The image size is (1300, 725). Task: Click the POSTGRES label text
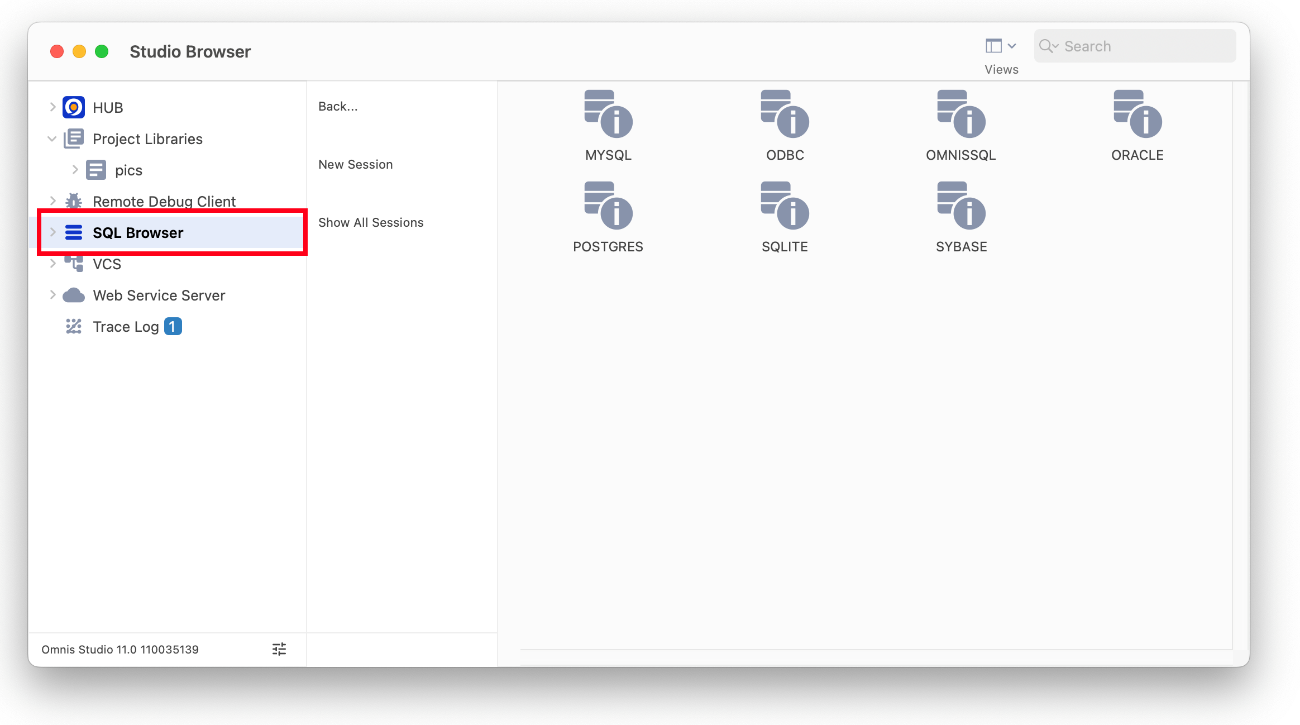pyautogui.click(x=608, y=247)
